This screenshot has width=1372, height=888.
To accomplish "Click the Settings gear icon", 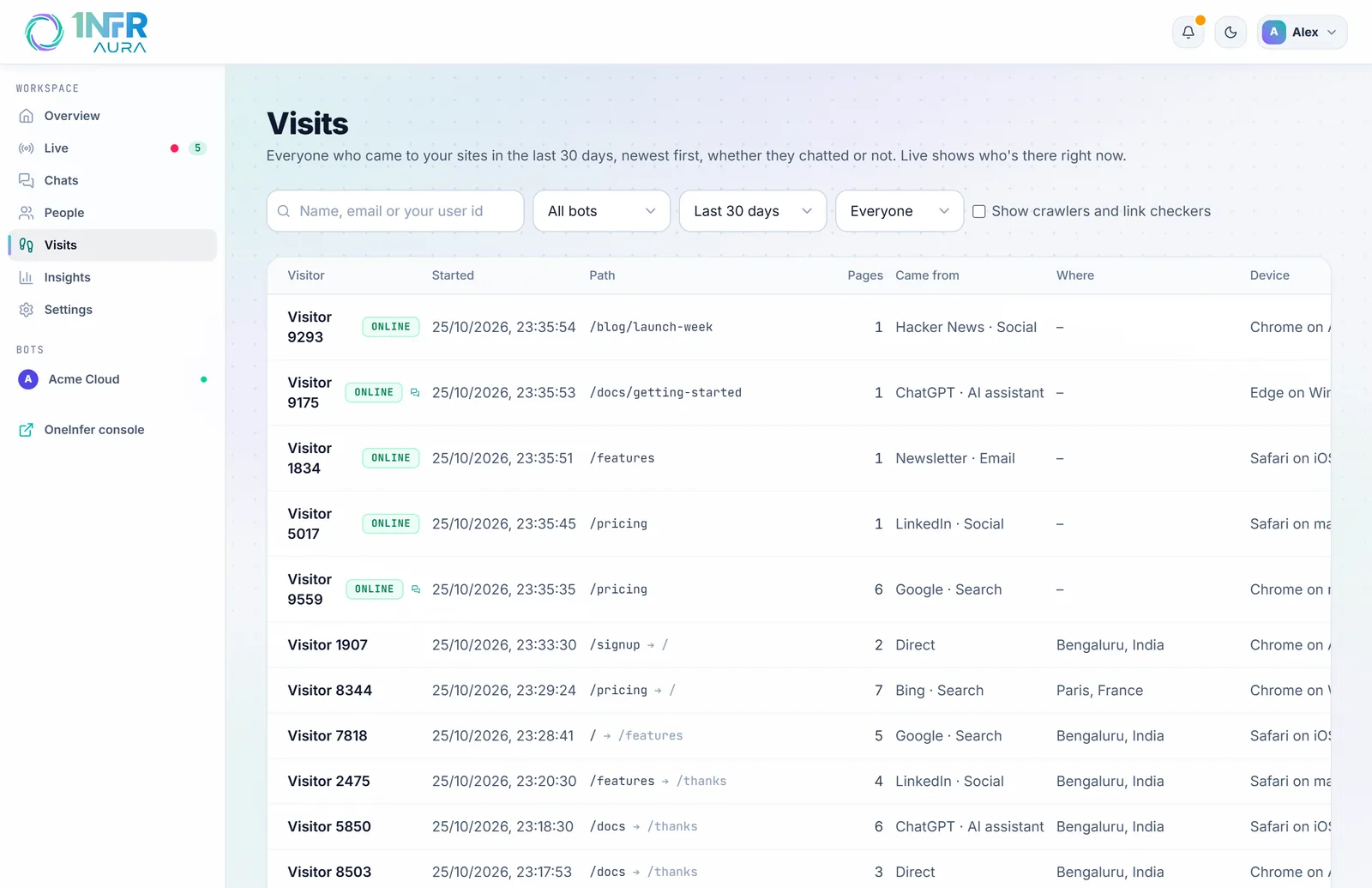I will pos(27,310).
